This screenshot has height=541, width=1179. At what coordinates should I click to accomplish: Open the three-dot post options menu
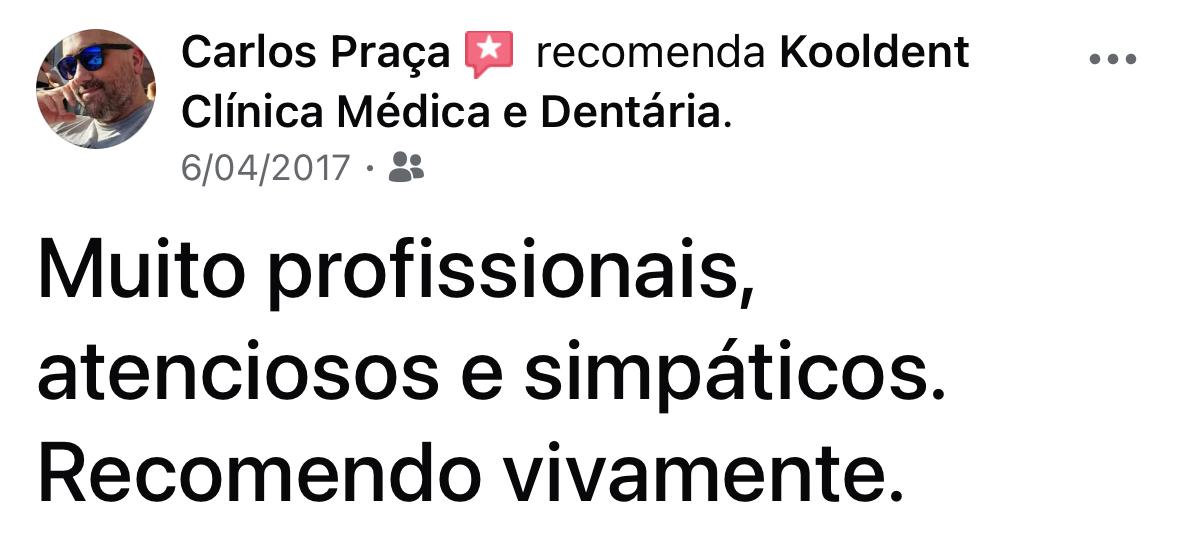point(1112,59)
